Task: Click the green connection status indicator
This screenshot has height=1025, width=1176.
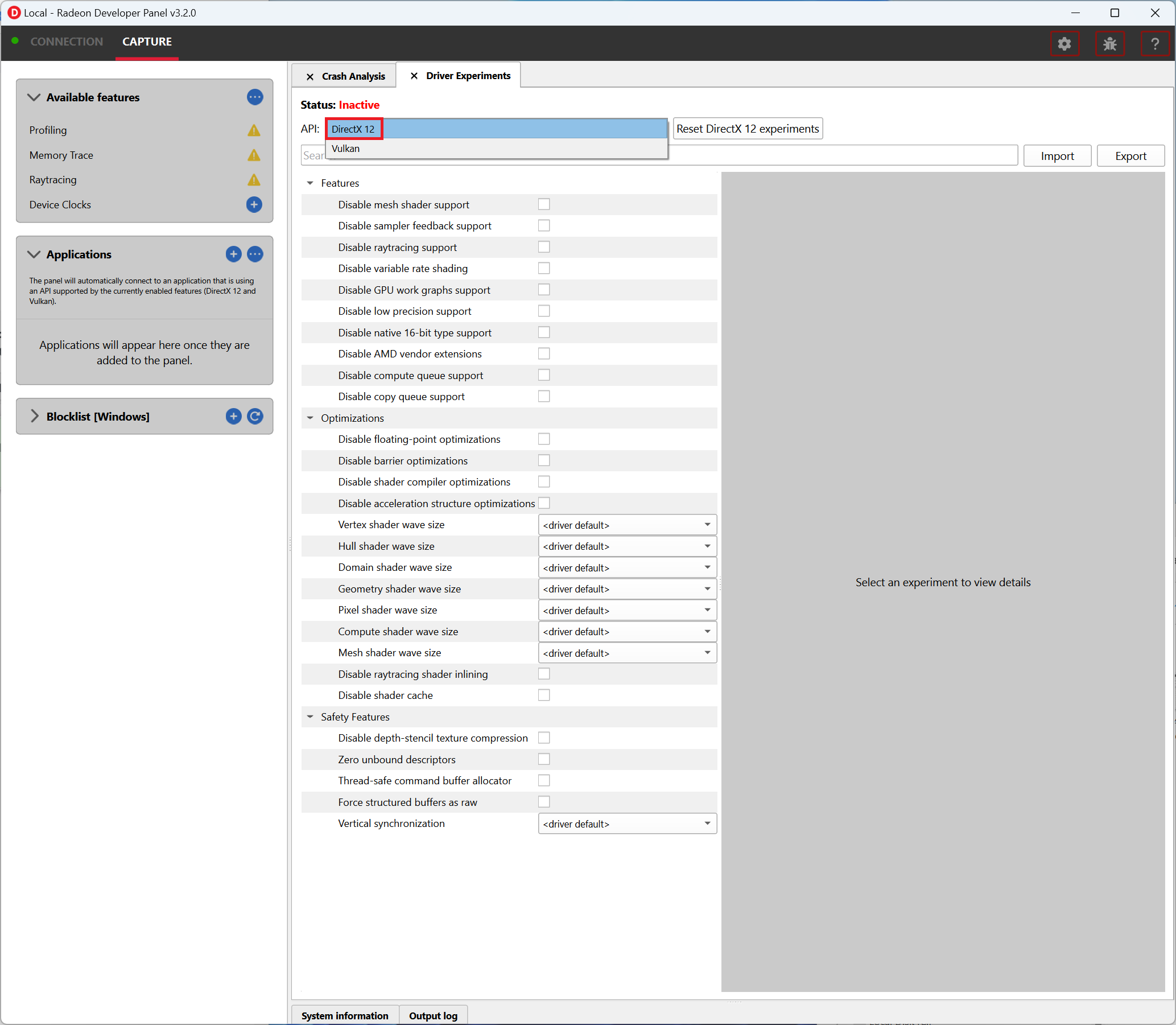Action: (x=15, y=40)
